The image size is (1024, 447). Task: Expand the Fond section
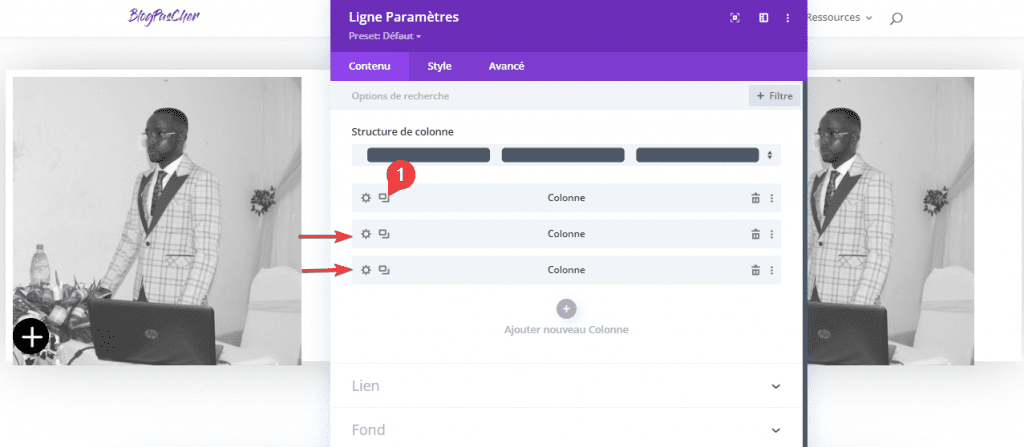point(566,429)
